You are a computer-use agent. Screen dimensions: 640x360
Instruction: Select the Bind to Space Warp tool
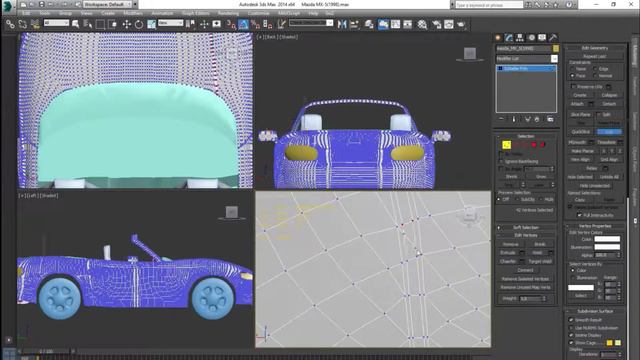35,24
